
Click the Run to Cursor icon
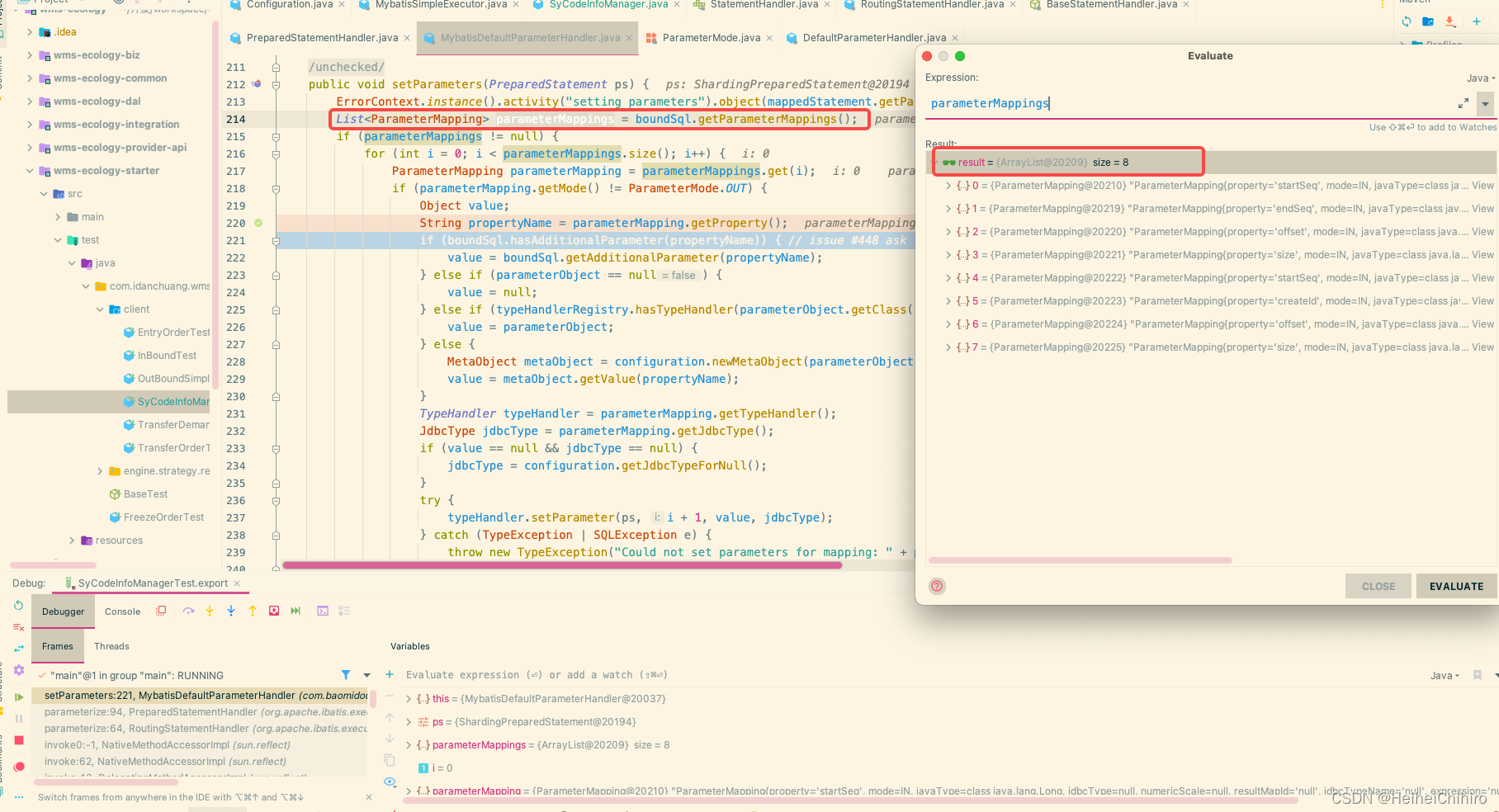pyautogui.click(x=296, y=611)
